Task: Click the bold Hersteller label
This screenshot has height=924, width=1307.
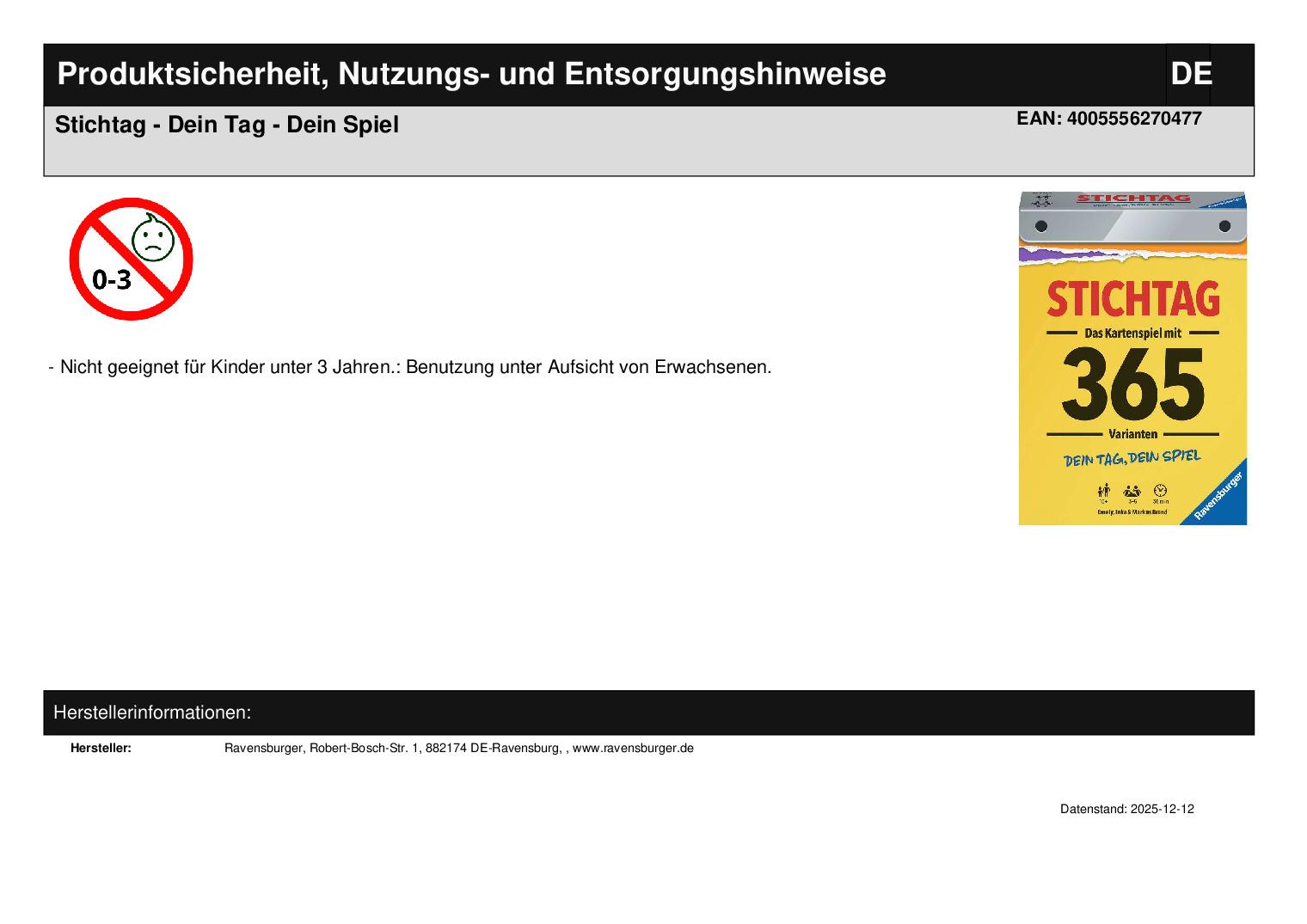Action: [x=101, y=748]
